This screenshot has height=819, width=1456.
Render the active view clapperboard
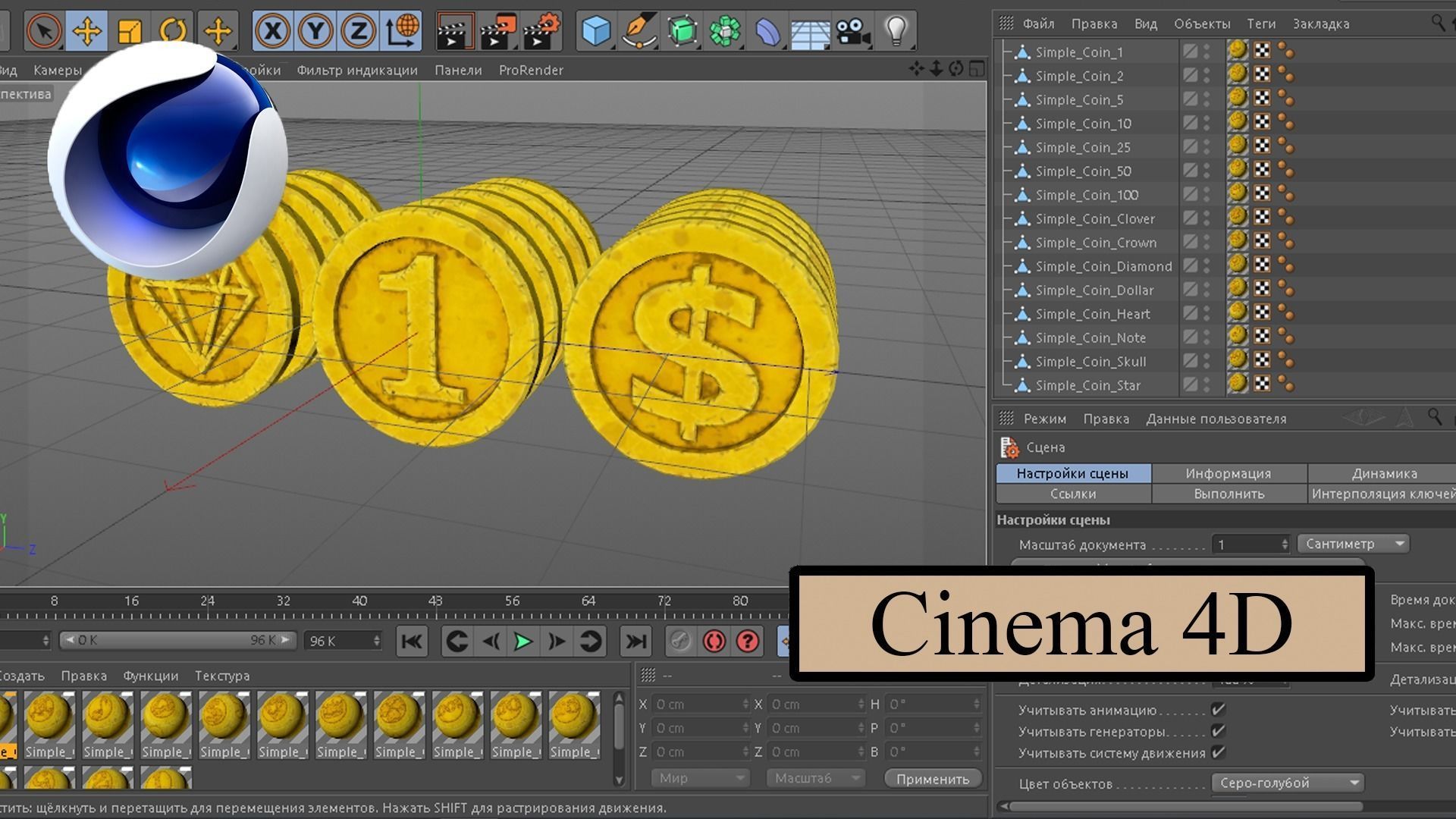455,31
